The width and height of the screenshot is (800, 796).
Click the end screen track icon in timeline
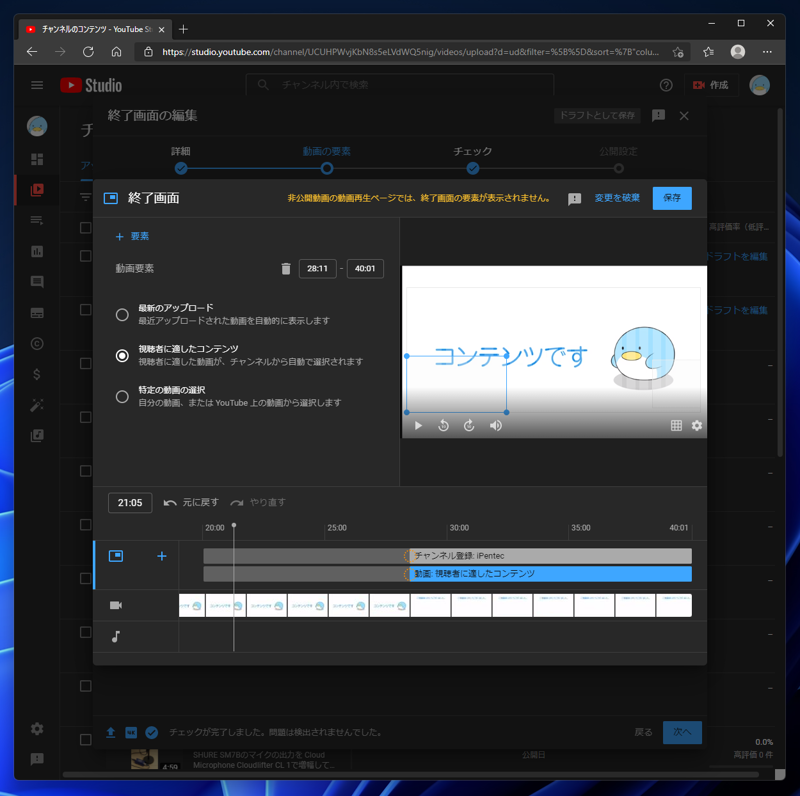tap(116, 556)
